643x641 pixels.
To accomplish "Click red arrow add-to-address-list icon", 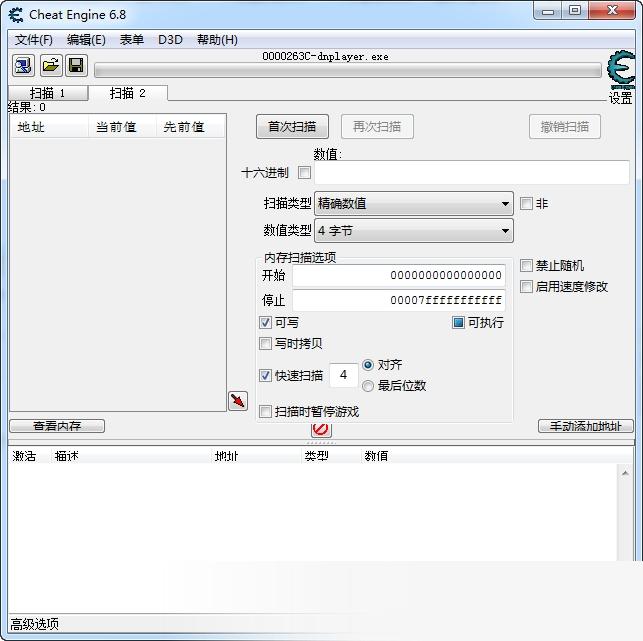I will [x=238, y=401].
